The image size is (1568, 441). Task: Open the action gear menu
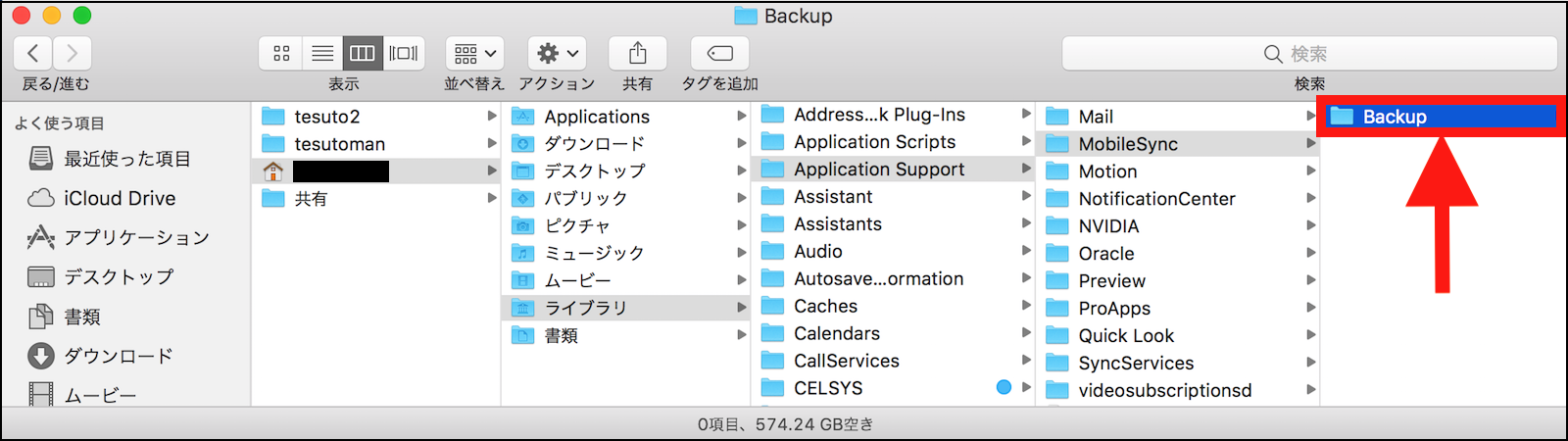coord(558,53)
